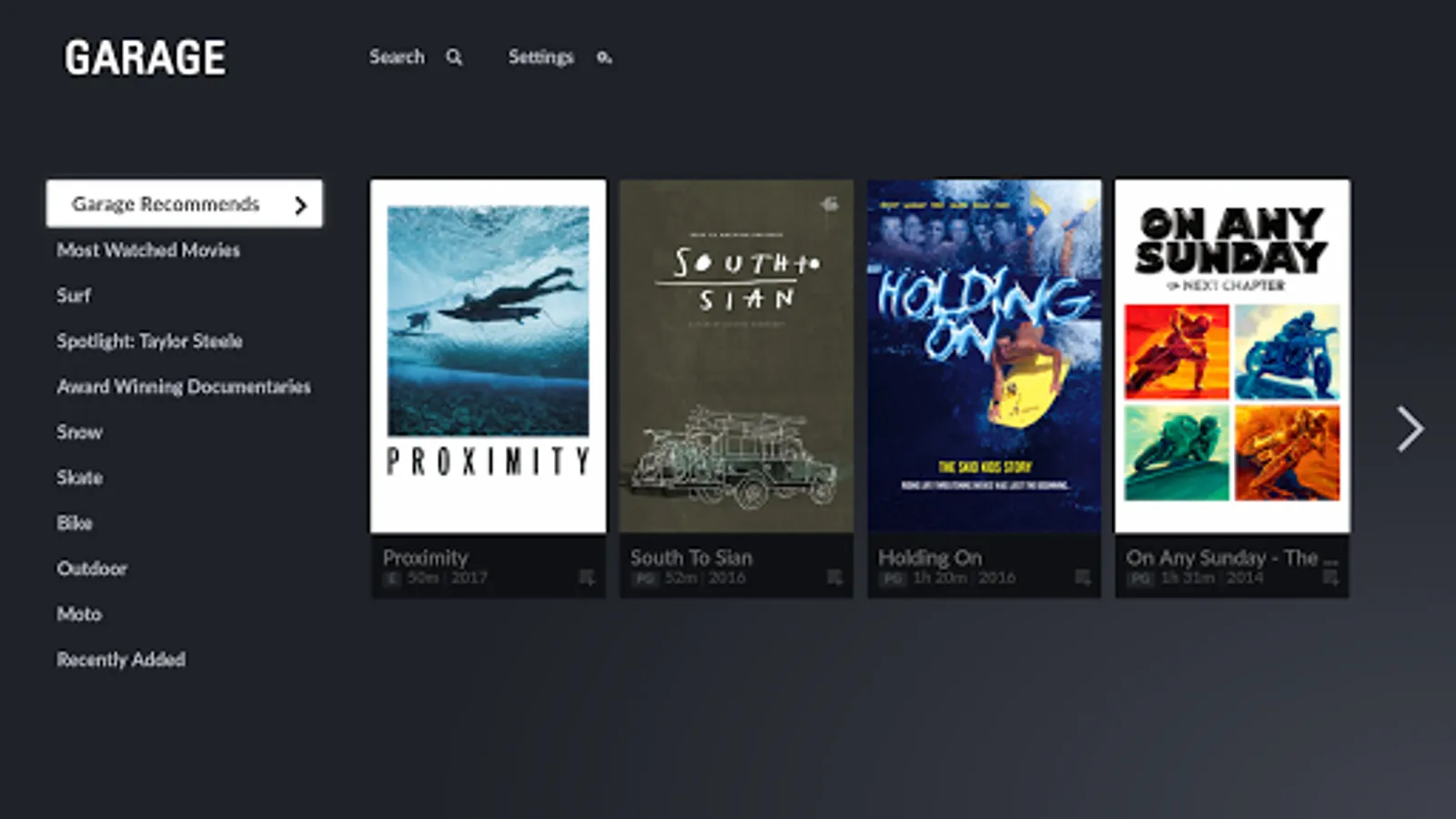The width and height of the screenshot is (1456, 819).
Task: Click the On Any Sunday title text
Action: 1232,557
